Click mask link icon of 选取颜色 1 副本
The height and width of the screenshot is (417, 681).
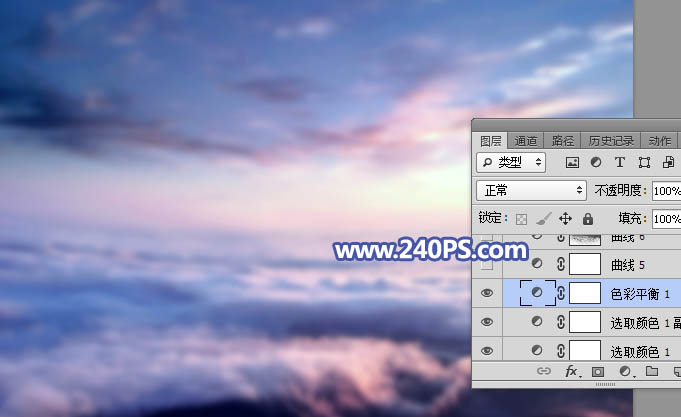click(561, 322)
